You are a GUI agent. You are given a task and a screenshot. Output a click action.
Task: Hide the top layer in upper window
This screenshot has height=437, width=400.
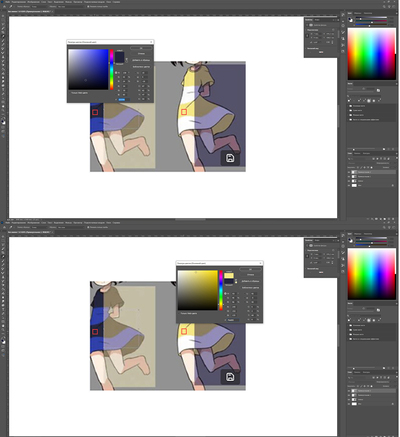tap(349, 172)
